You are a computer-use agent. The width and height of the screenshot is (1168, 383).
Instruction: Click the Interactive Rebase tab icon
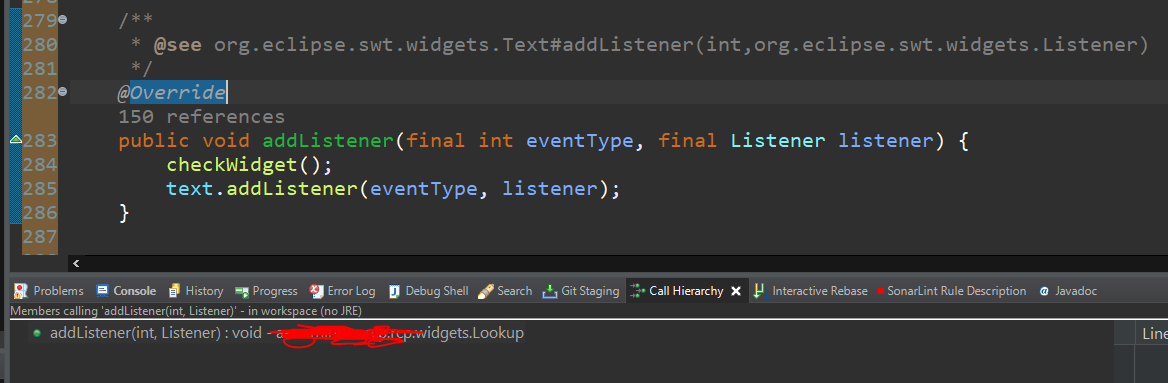[x=760, y=291]
